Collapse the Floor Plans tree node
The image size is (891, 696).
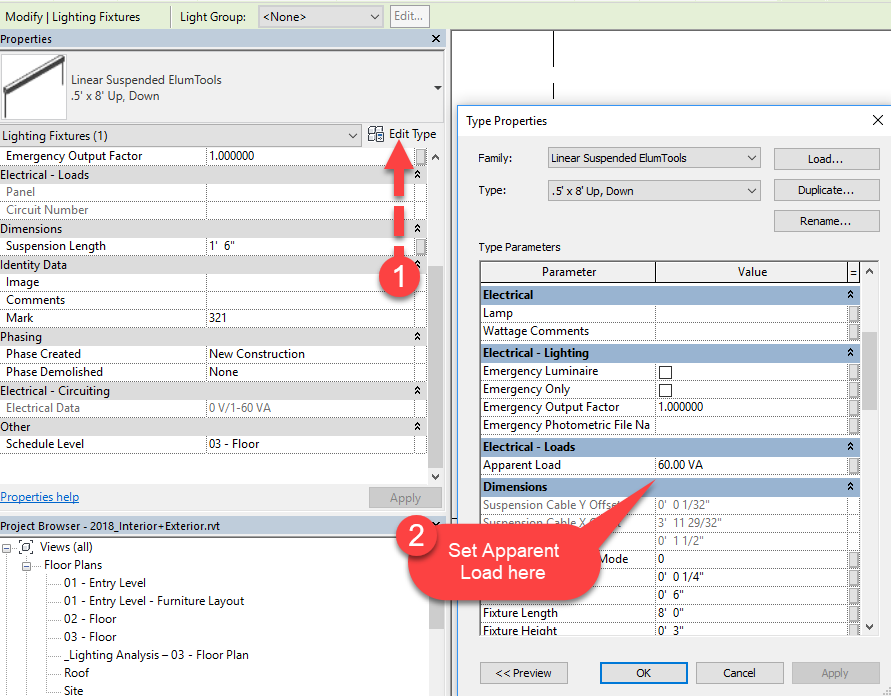click(26, 566)
